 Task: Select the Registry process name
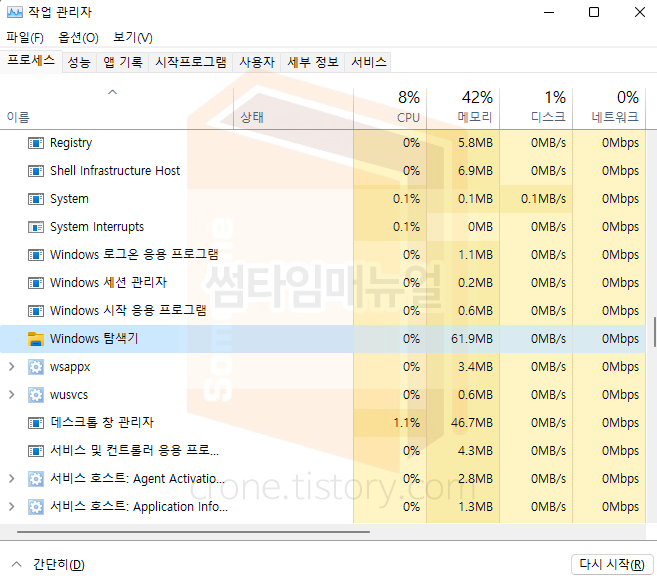[x=71, y=143]
